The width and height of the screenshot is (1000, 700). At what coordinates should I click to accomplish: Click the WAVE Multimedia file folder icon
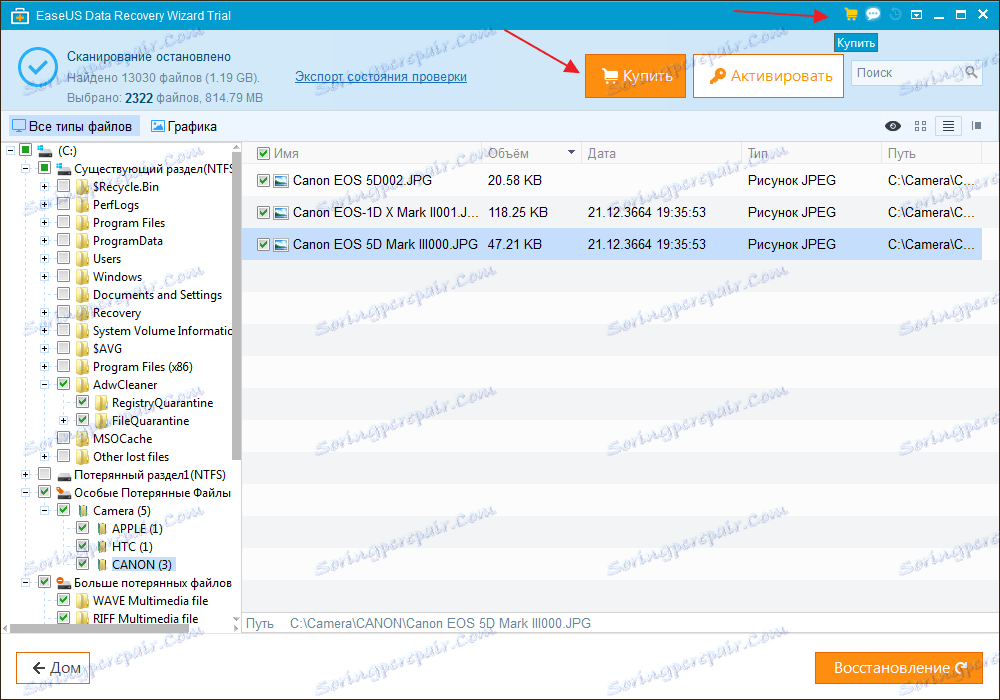82,601
